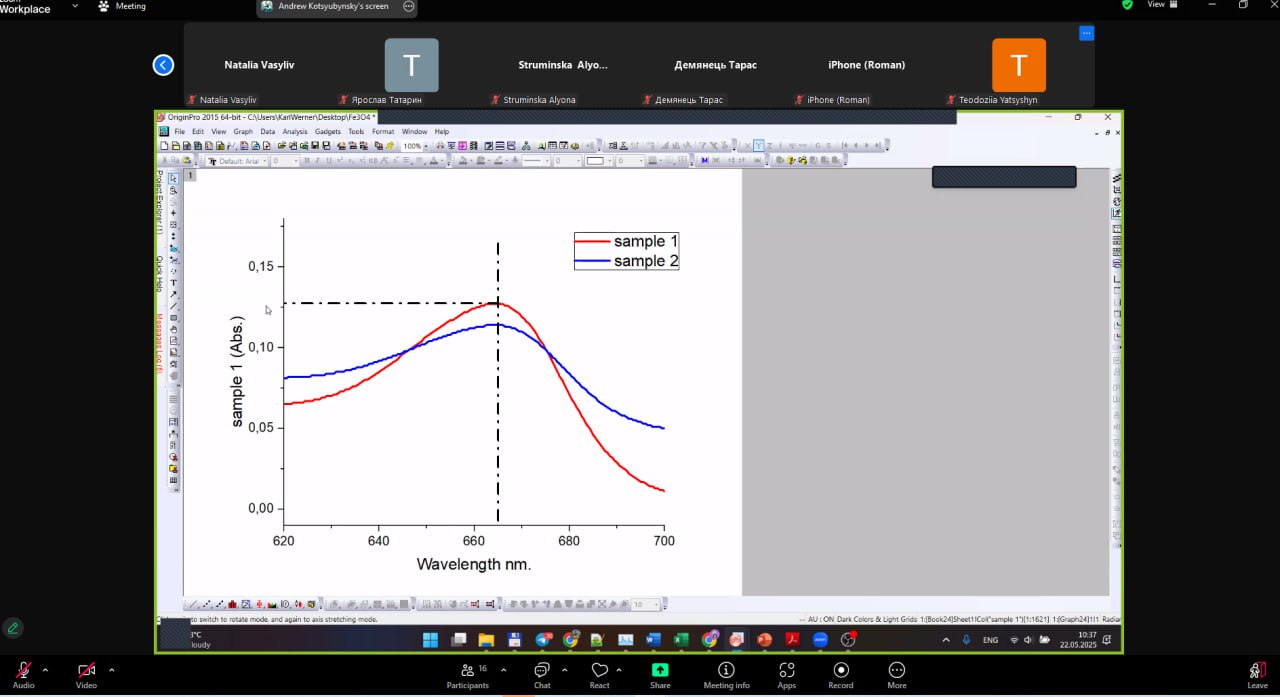Click the highlighted Y column toolbar icon
This screenshot has height=697, width=1280.
coord(758,146)
